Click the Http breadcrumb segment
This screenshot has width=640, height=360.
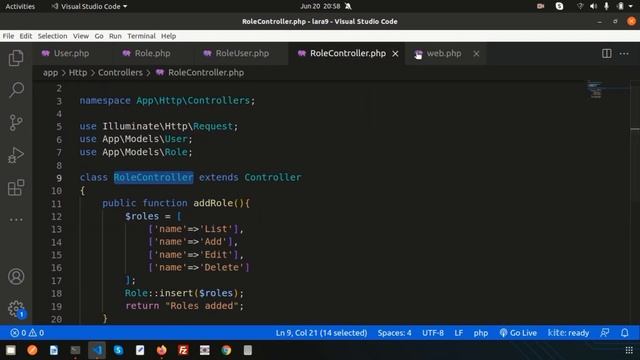(78, 73)
